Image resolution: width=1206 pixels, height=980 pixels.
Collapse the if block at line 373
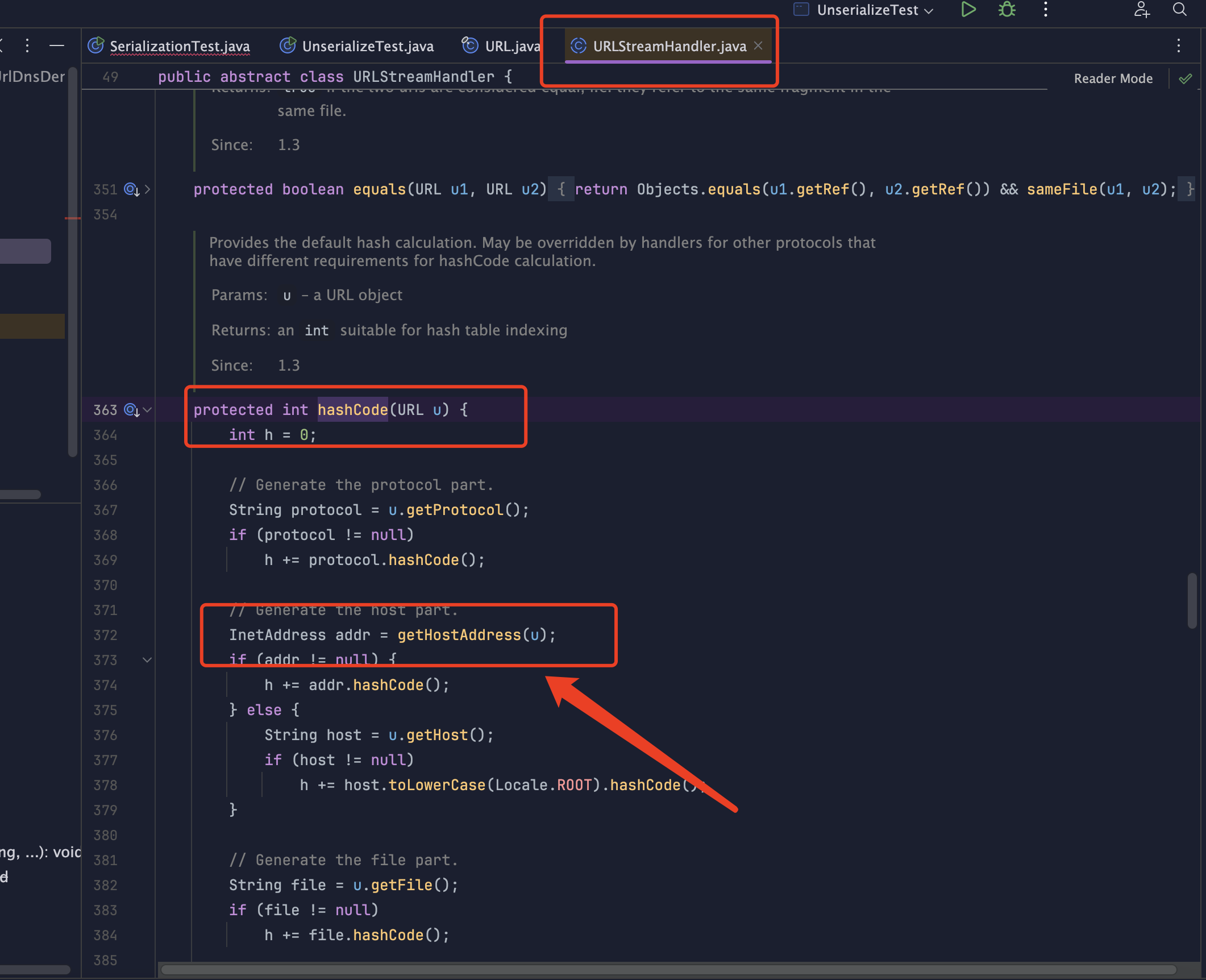pos(147,660)
